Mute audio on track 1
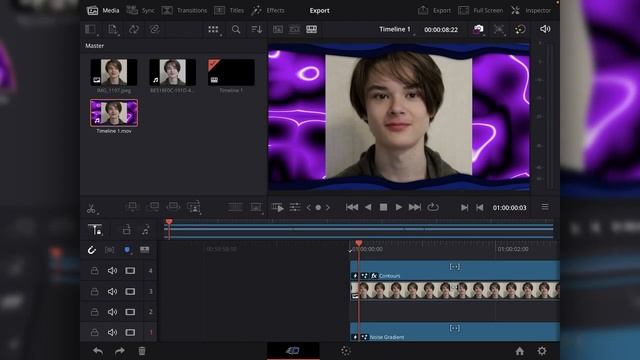Image resolution: width=640 pixels, height=360 pixels. pos(112,332)
